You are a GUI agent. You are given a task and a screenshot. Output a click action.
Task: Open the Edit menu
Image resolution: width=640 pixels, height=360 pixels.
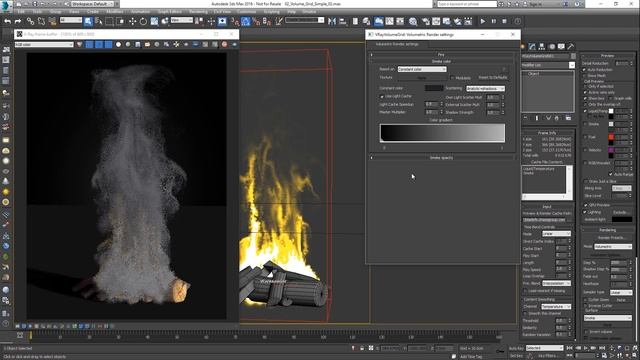click(21, 12)
